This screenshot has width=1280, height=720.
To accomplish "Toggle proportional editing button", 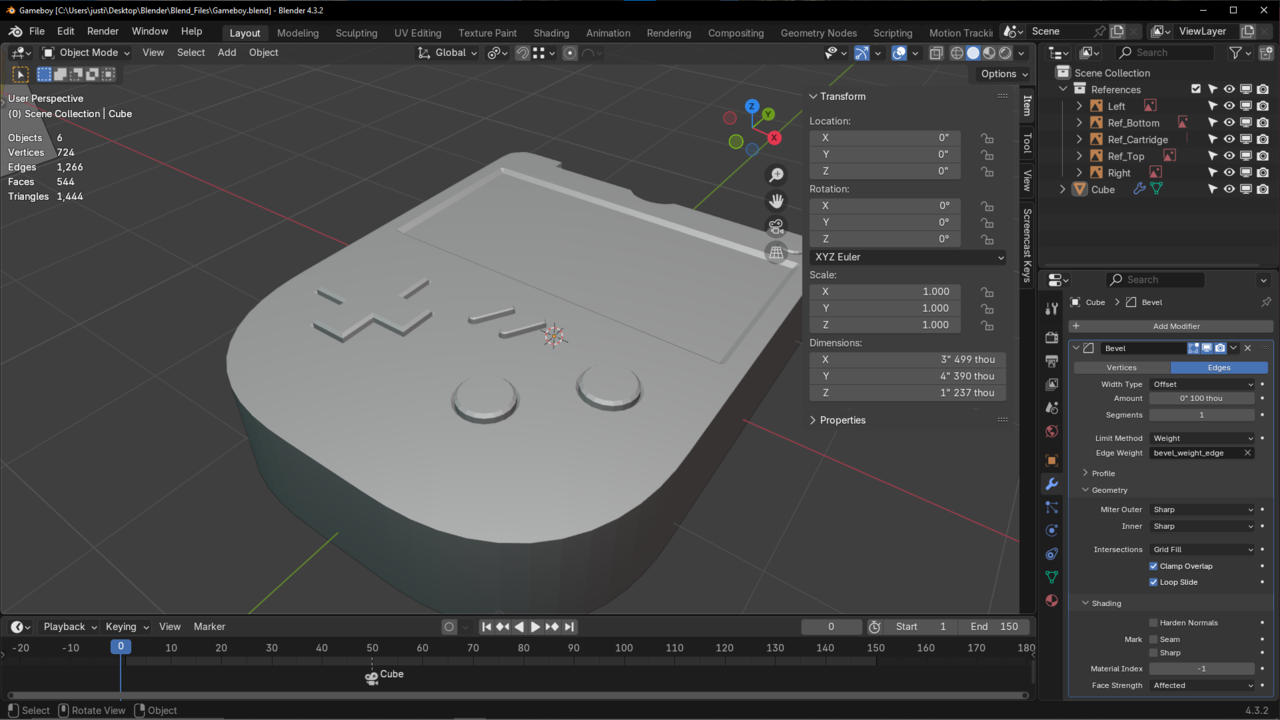I will [570, 53].
